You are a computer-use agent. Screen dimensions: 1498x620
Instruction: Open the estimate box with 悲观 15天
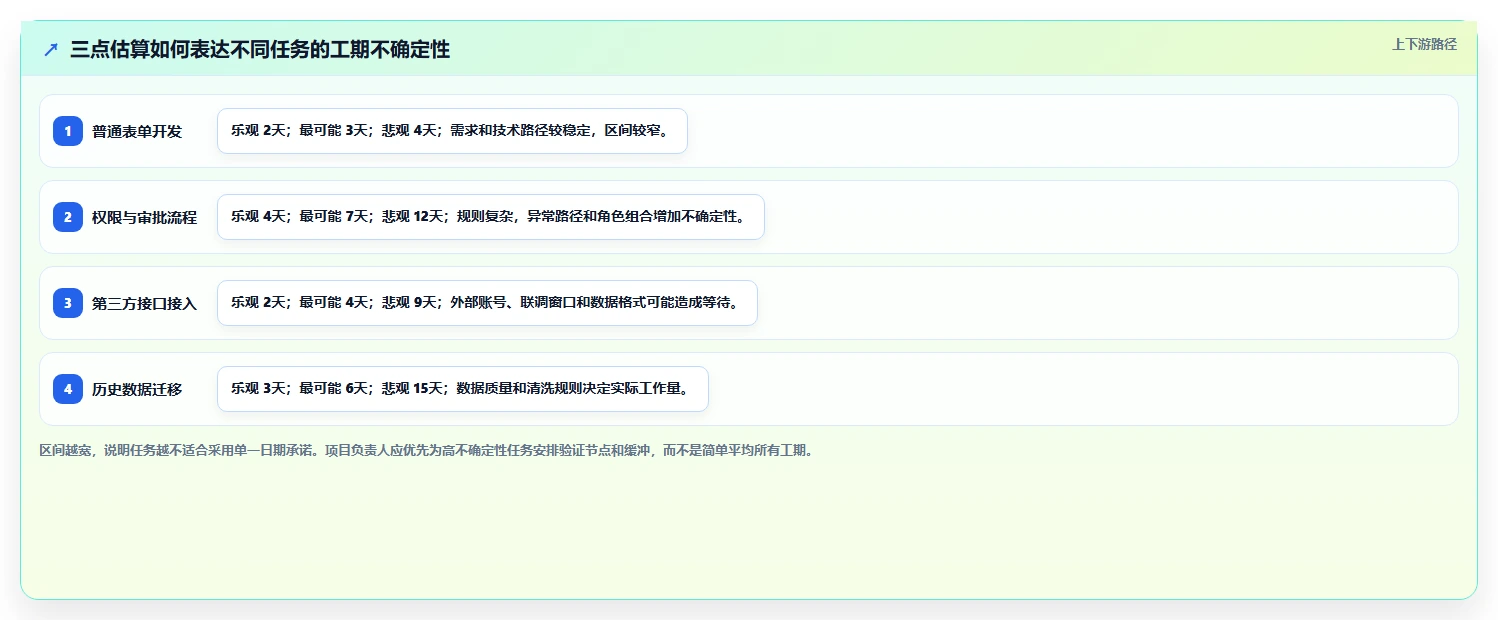(463, 389)
